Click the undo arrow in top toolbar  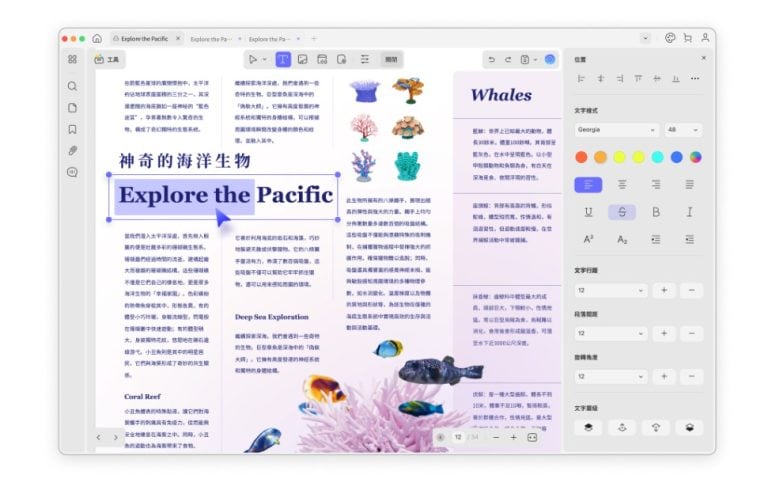pos(492,60)
